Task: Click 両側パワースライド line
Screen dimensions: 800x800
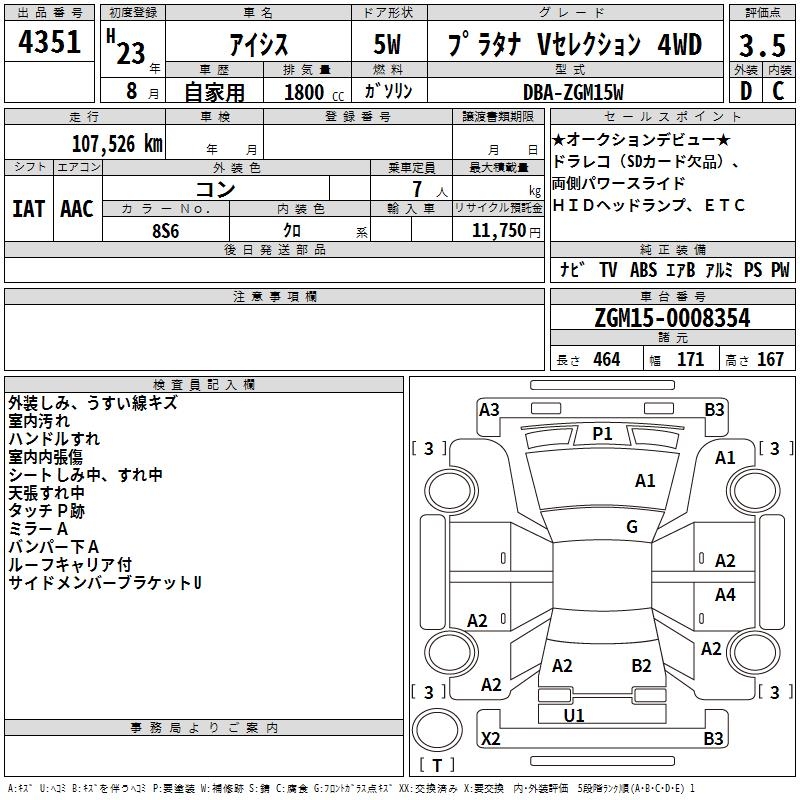Action: pos(618,183)
